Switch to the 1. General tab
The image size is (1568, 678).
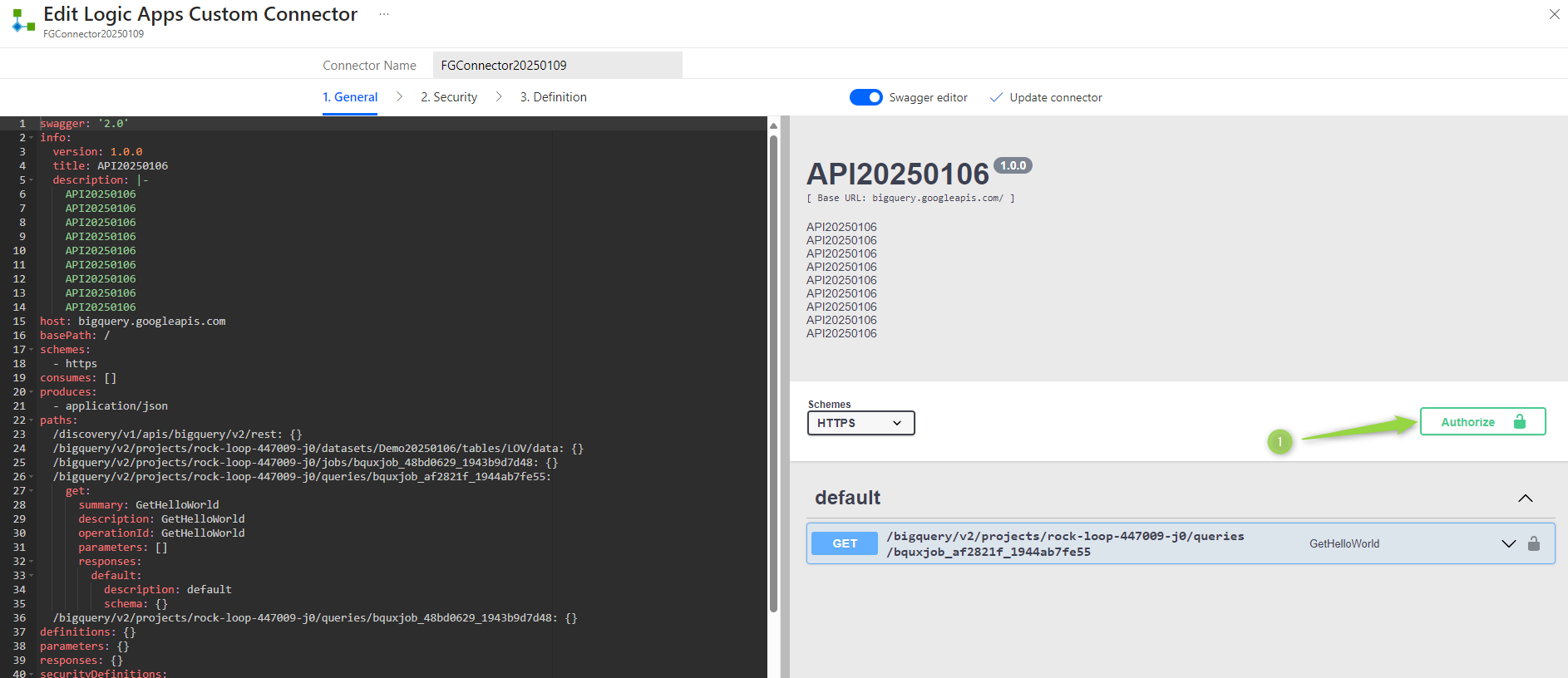click(x=350, y=97)
